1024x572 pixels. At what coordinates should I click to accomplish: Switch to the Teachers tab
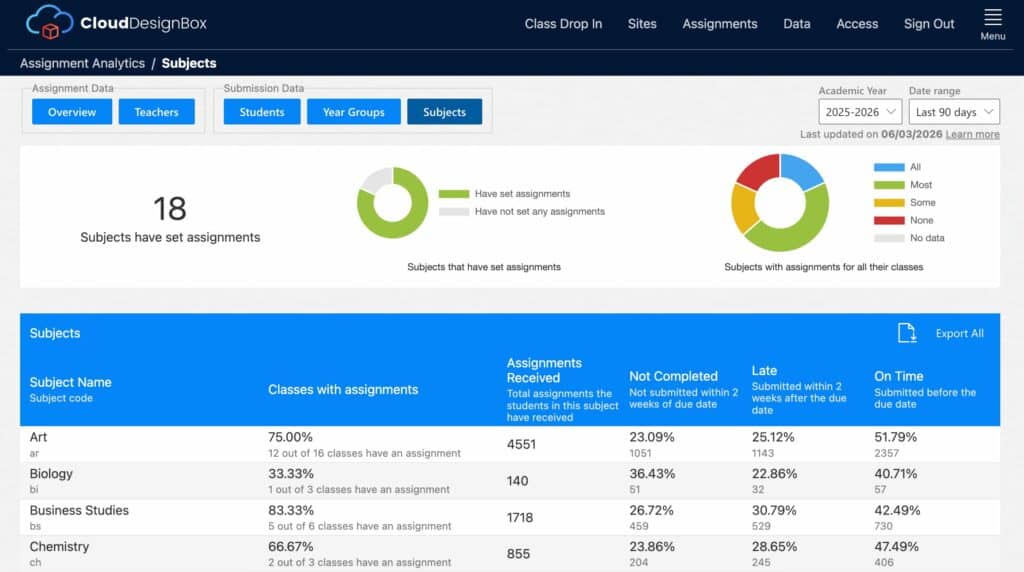point(157,112)
